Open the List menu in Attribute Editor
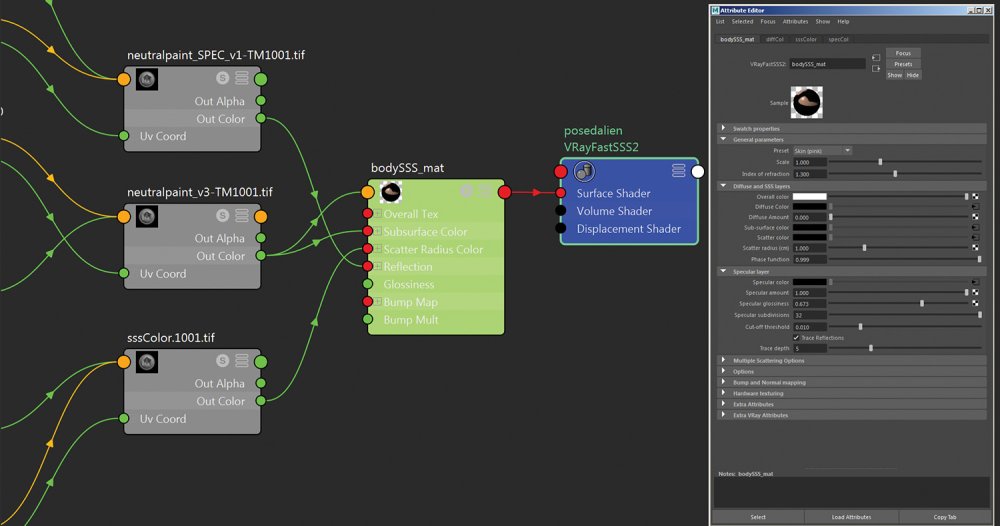1000x526 pixels. [x=720, y=22]
